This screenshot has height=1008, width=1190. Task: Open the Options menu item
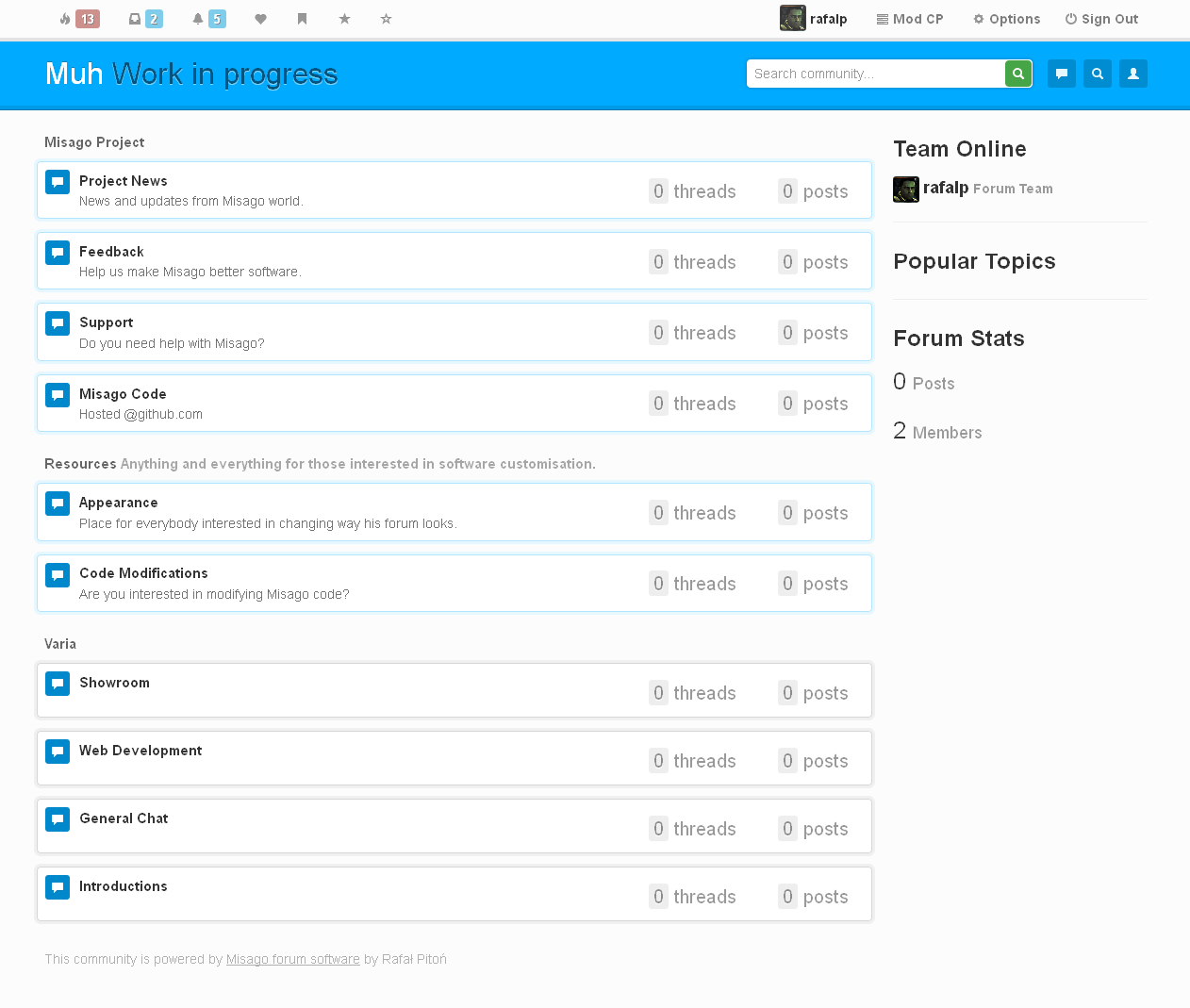point(1006,19)
